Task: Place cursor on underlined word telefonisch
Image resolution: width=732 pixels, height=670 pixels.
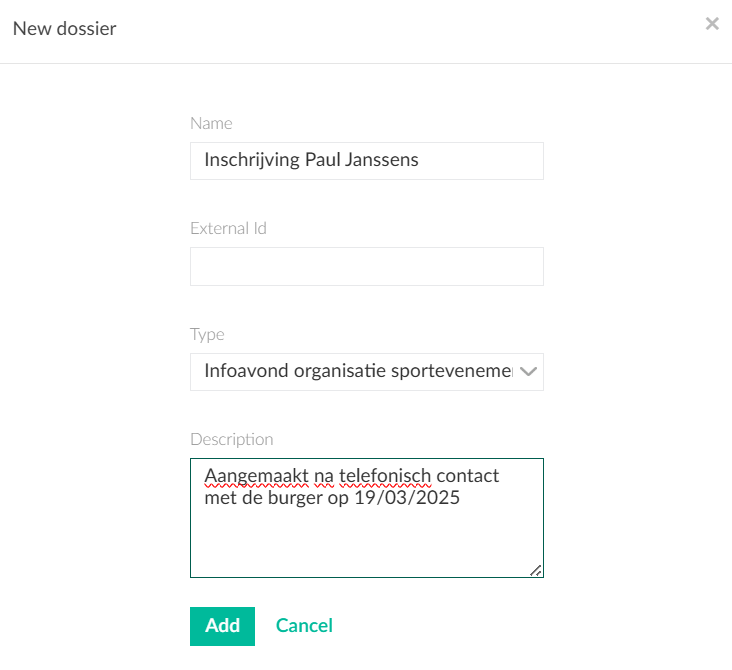Action: point(385,476)
